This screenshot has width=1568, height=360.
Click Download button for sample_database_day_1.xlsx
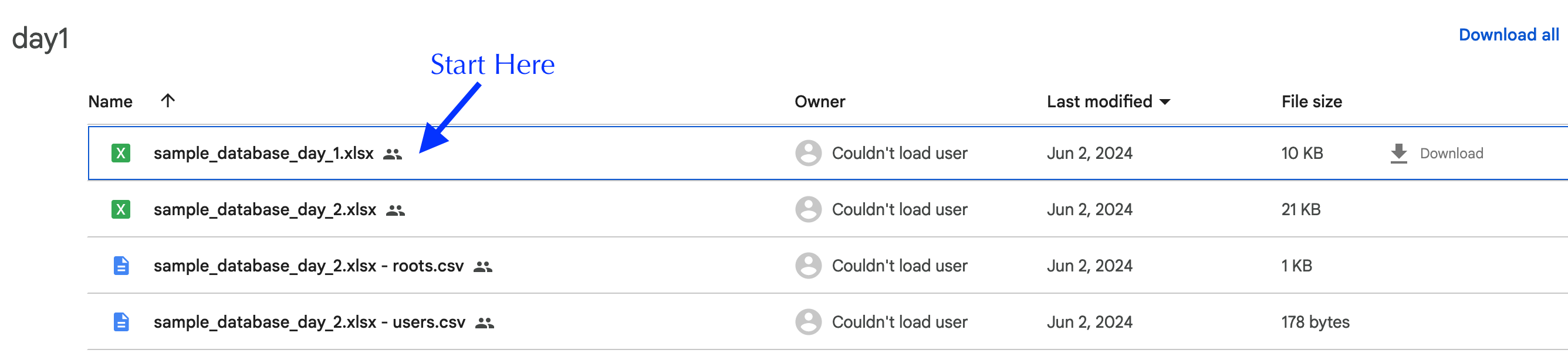(1437, 154)
